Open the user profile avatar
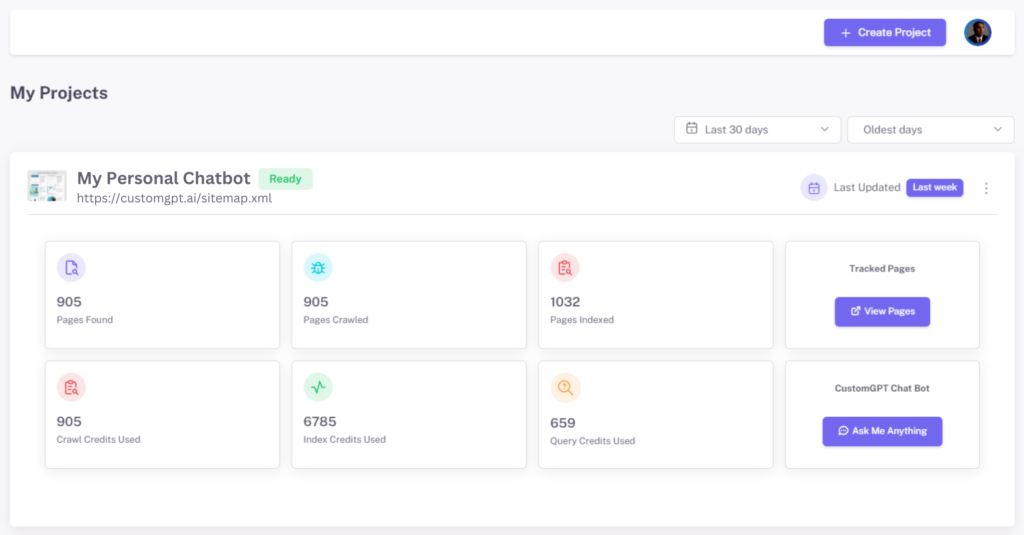Viewport: 1024px width, 535px height. click(977, 33)
